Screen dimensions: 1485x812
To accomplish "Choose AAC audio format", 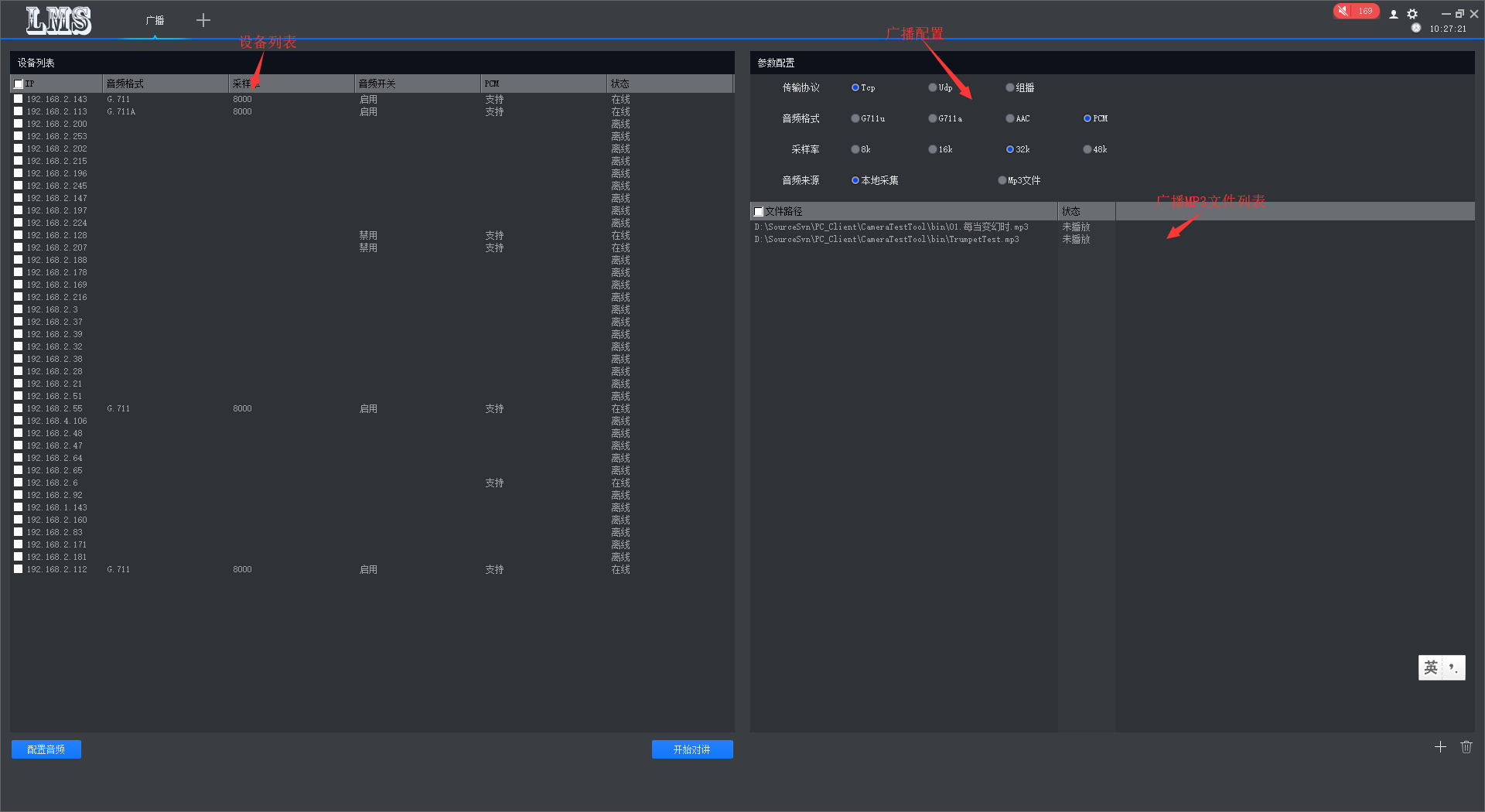I will point(1010,118).
